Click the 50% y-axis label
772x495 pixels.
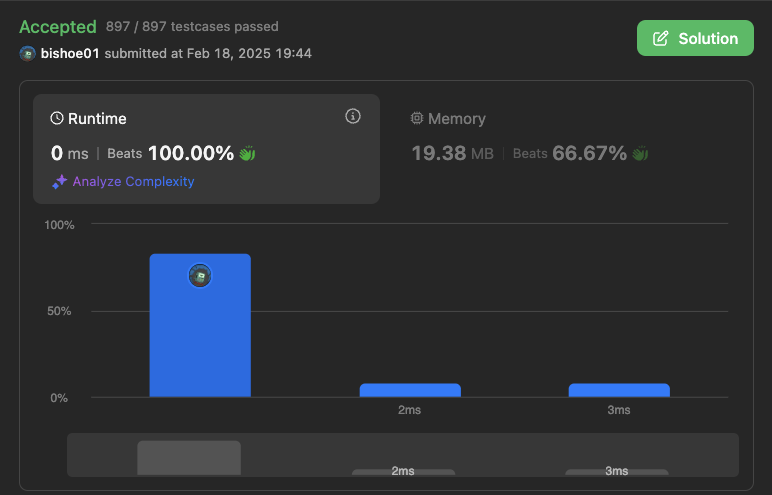coord(59,311)
